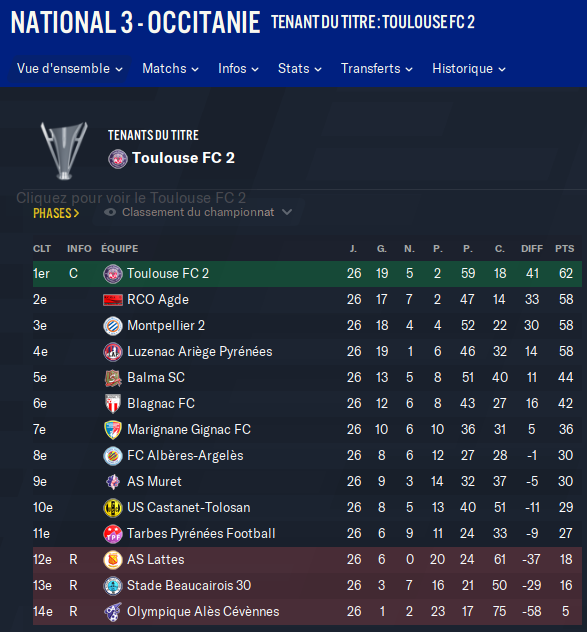
Task: Click the RCO Agde red logo
Action: [113, 300]
